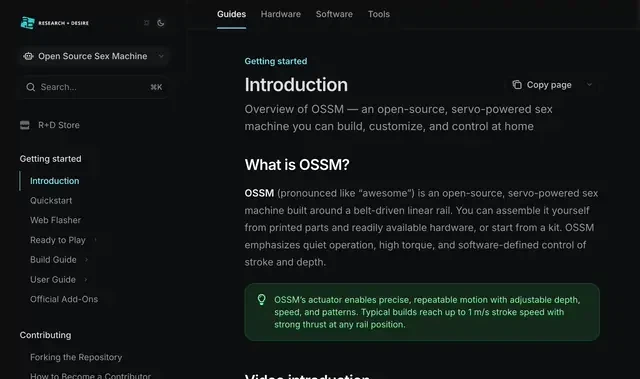
Task: Switch to light mode sun icon
Action: click(147, 23)
